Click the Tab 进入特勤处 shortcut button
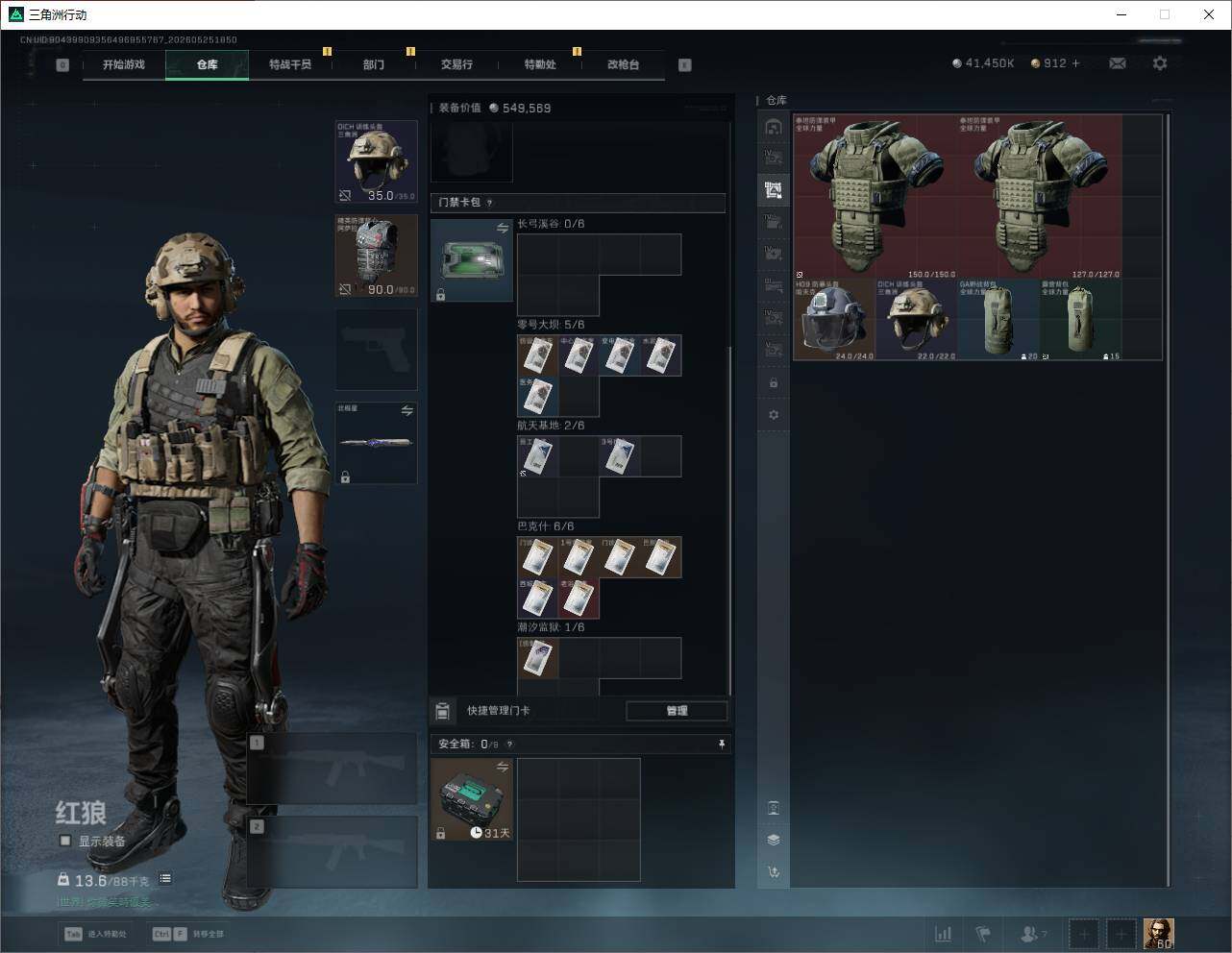The width and height of the screenshot is (1232, 953). tap(95, 934)
